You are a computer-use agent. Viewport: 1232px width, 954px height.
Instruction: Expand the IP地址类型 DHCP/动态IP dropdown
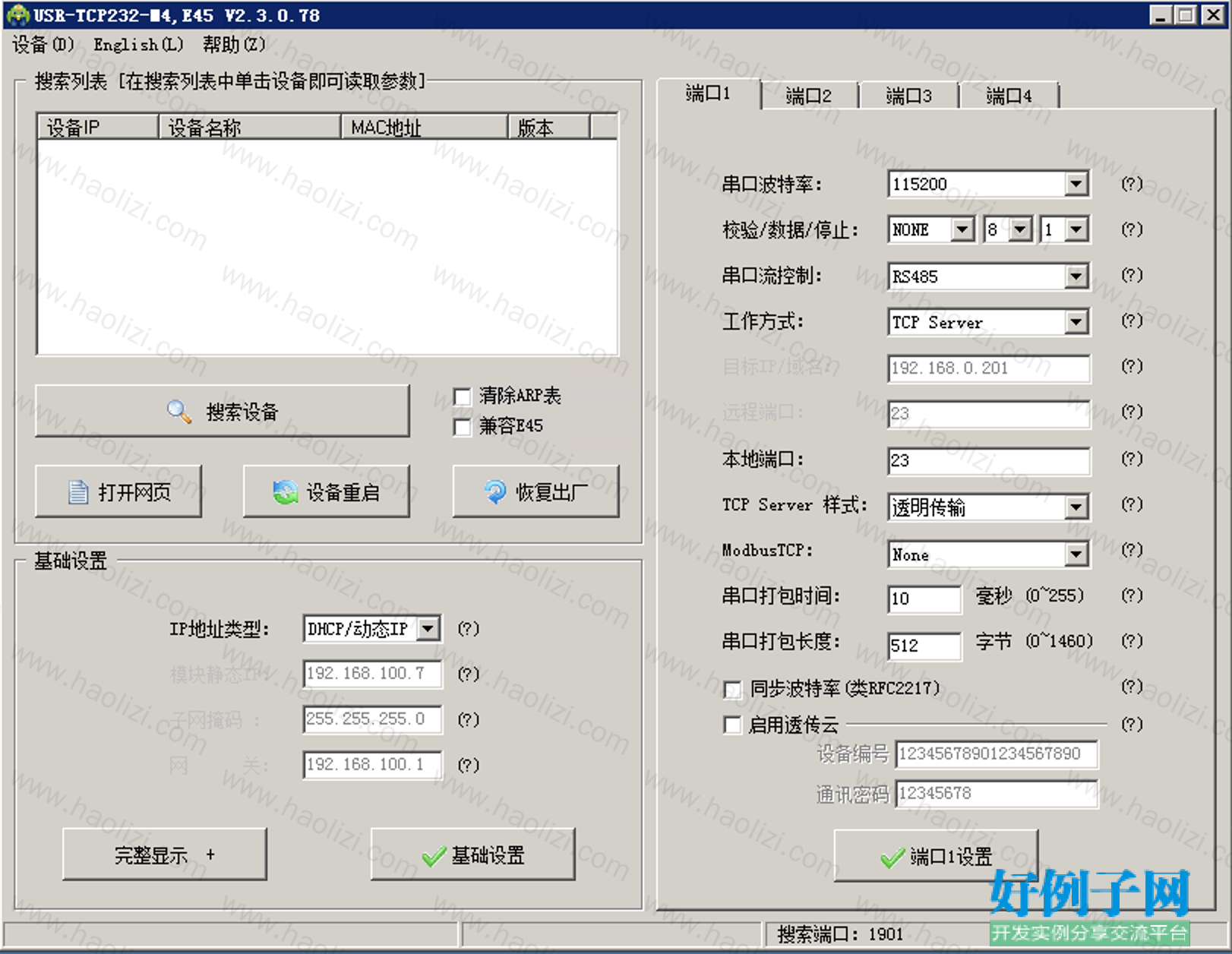(428, 629)
